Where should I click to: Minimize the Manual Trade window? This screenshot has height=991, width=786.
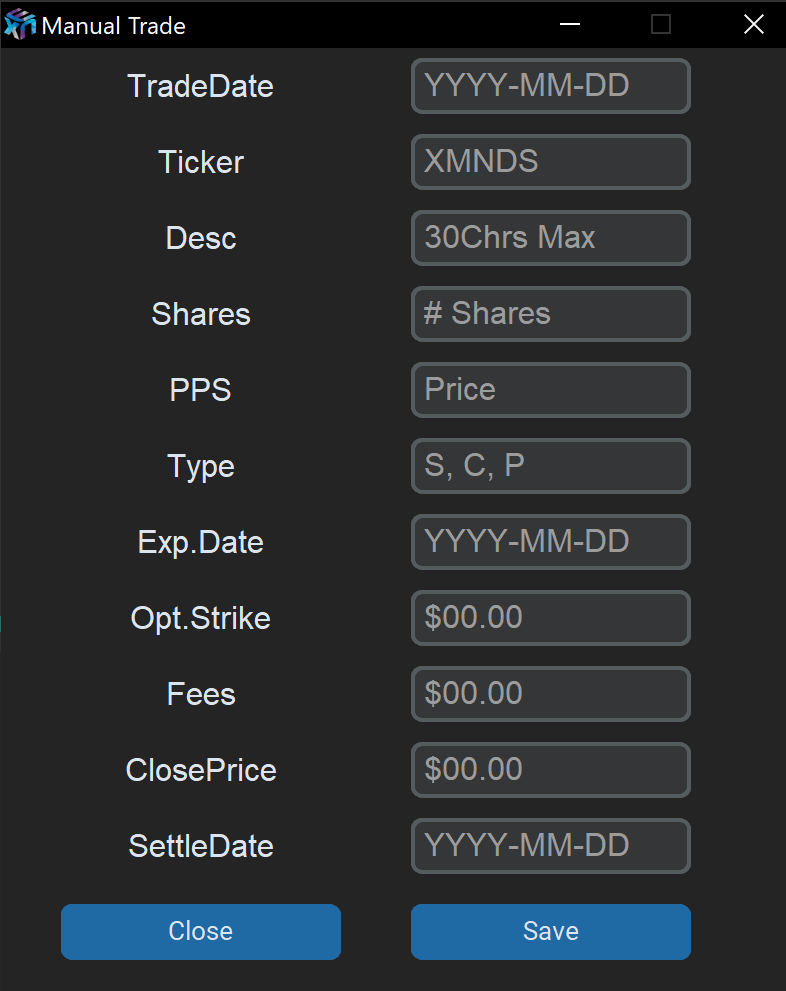[570, 24]
